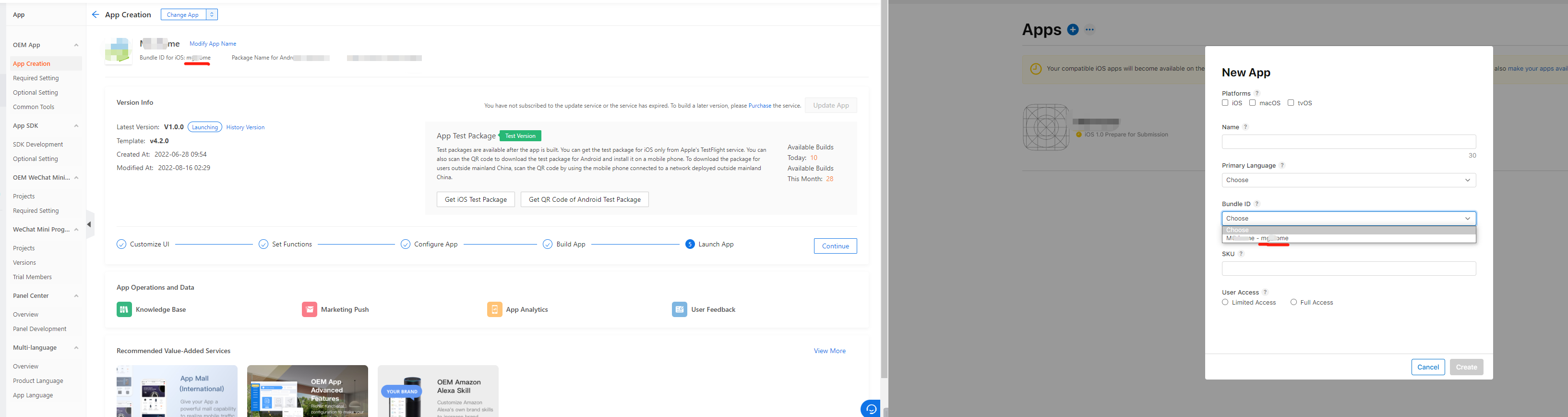Open Panel Development in the sidebar
The width and height of the screenshot is (1568, 417).
pos(39,329)
